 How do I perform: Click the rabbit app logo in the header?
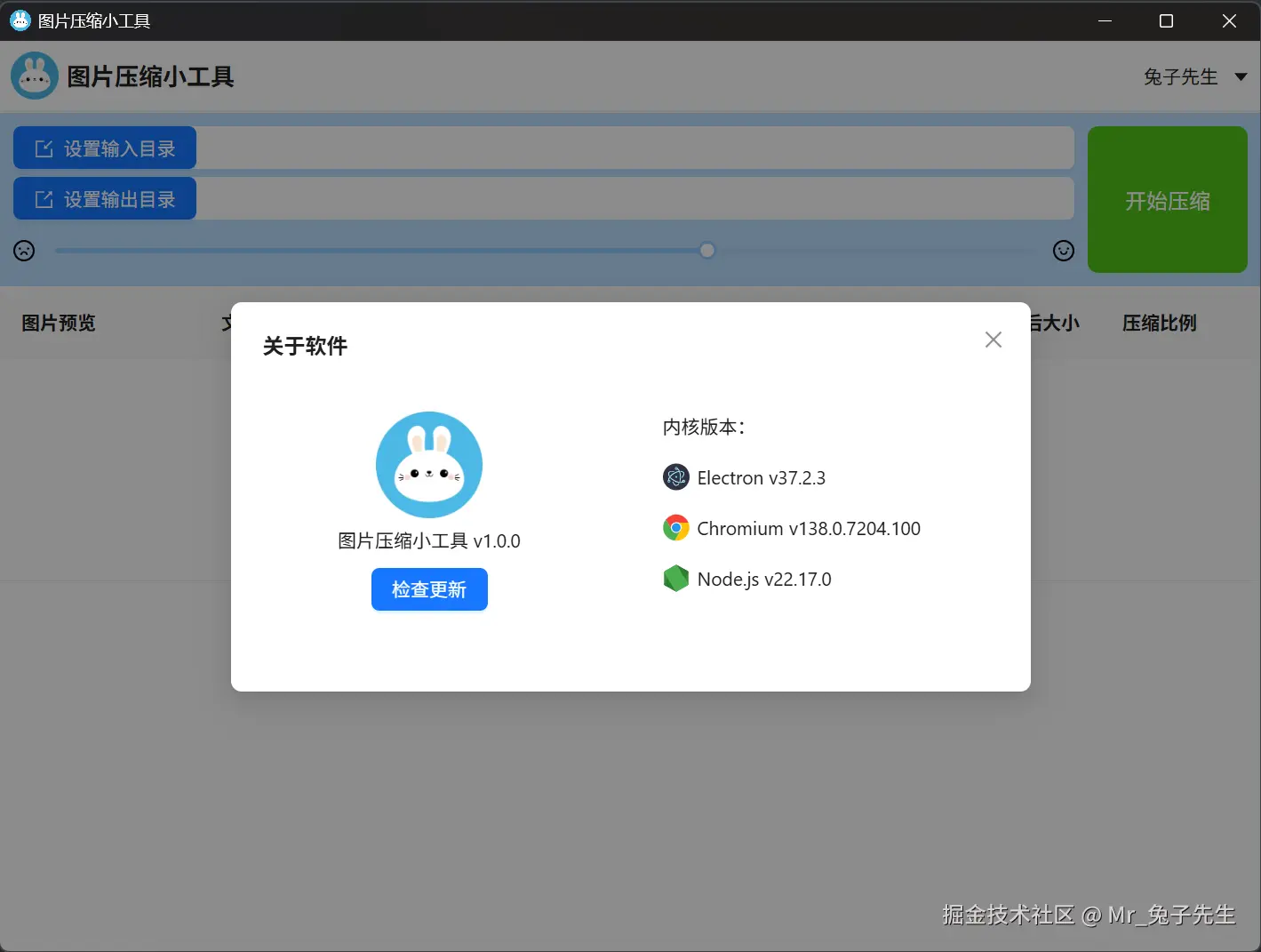point(34,76)
